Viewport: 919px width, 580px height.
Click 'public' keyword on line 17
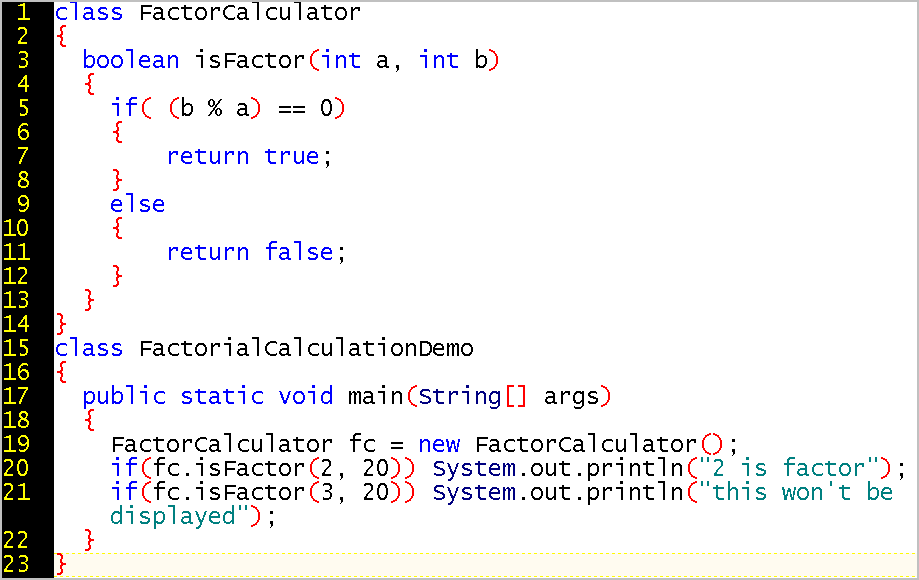(x=124, y=396)
